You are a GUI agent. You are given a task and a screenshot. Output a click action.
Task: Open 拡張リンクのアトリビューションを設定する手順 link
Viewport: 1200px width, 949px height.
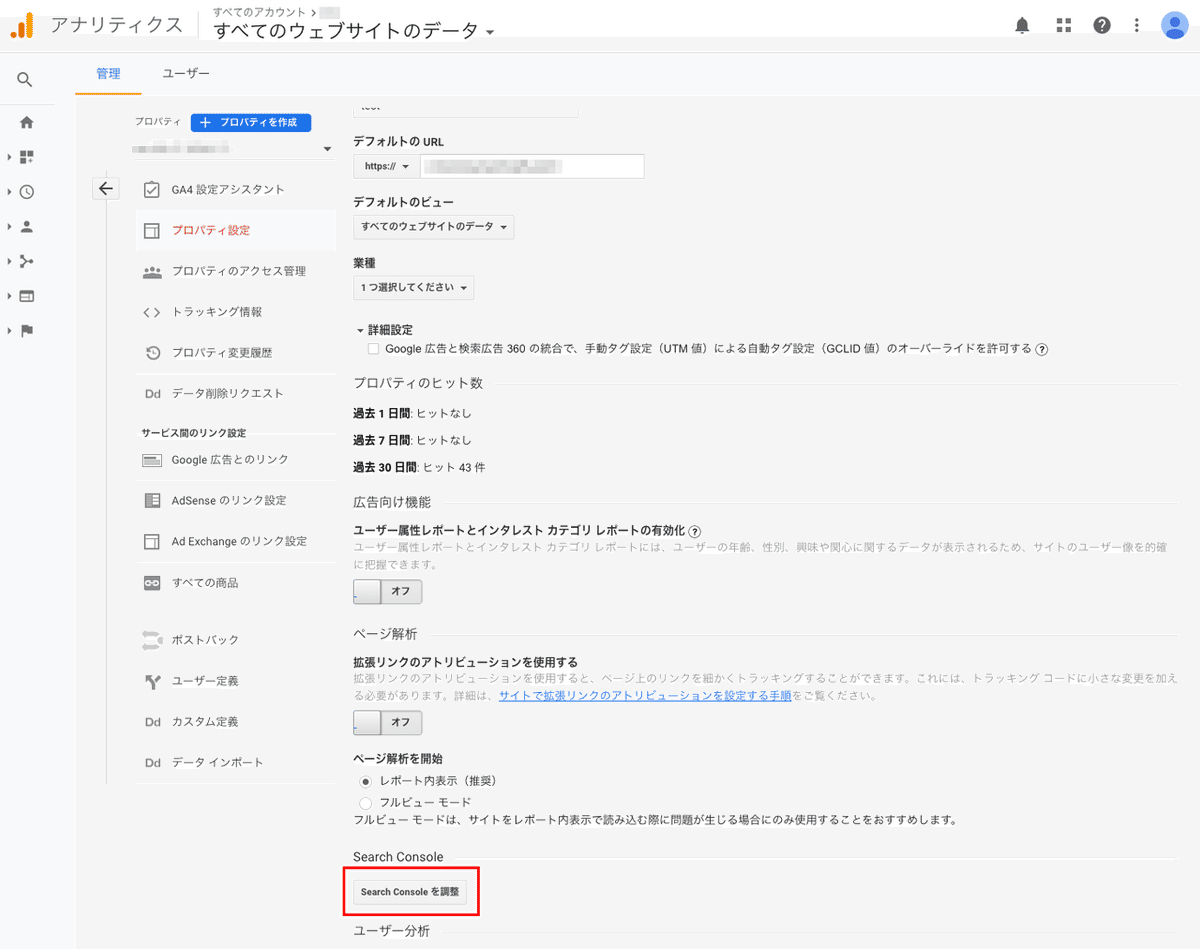[x=645, y=695]
